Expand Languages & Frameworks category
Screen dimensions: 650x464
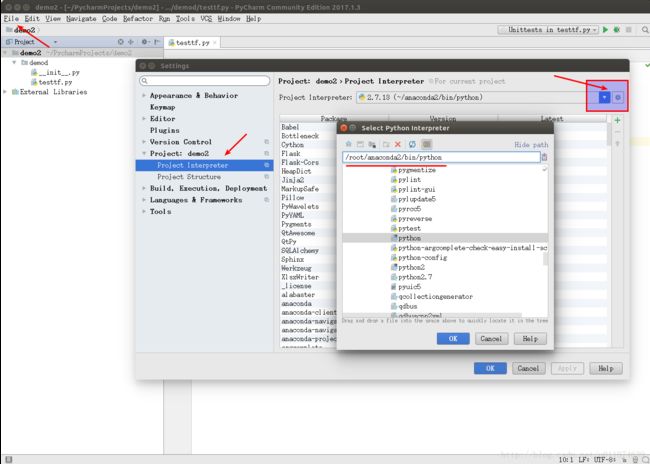click(144, 200)
